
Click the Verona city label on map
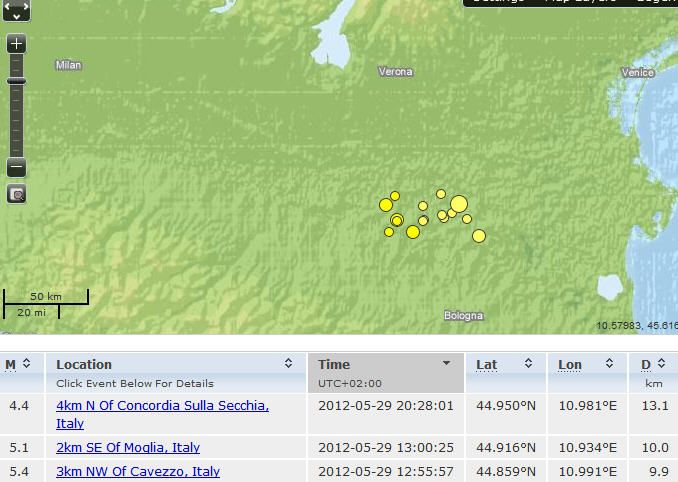[x=395, y=71]
